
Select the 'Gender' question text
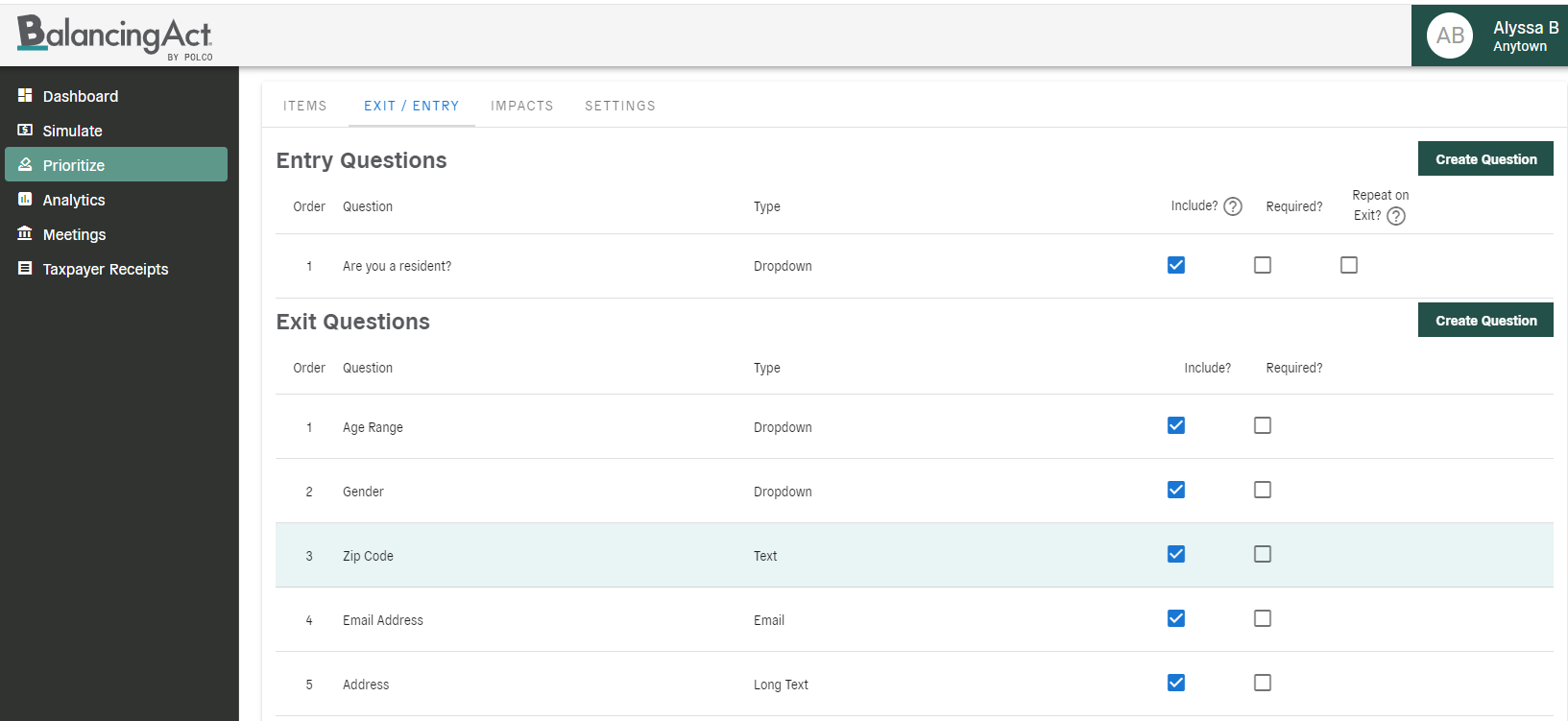coord(363,492)
